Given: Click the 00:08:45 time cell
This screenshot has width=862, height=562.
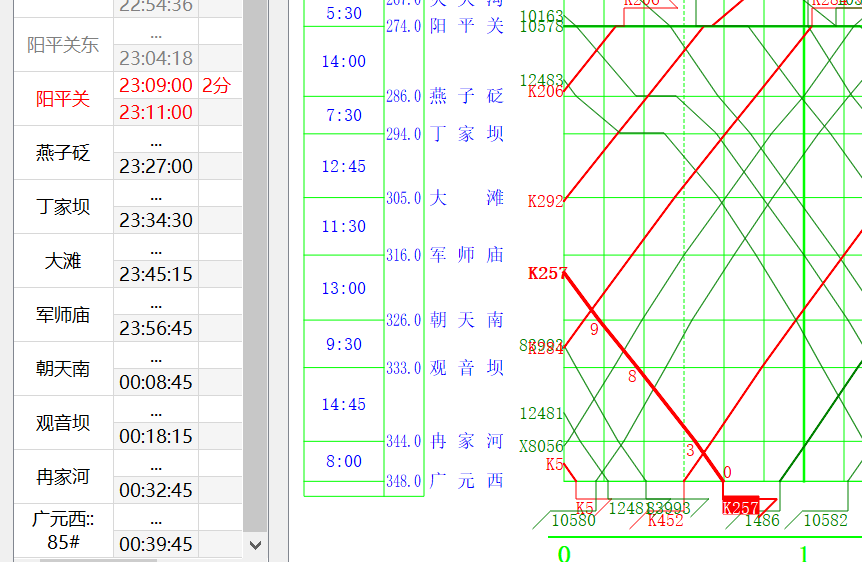Looking at the screenshot, I should (x=156, y=382).
